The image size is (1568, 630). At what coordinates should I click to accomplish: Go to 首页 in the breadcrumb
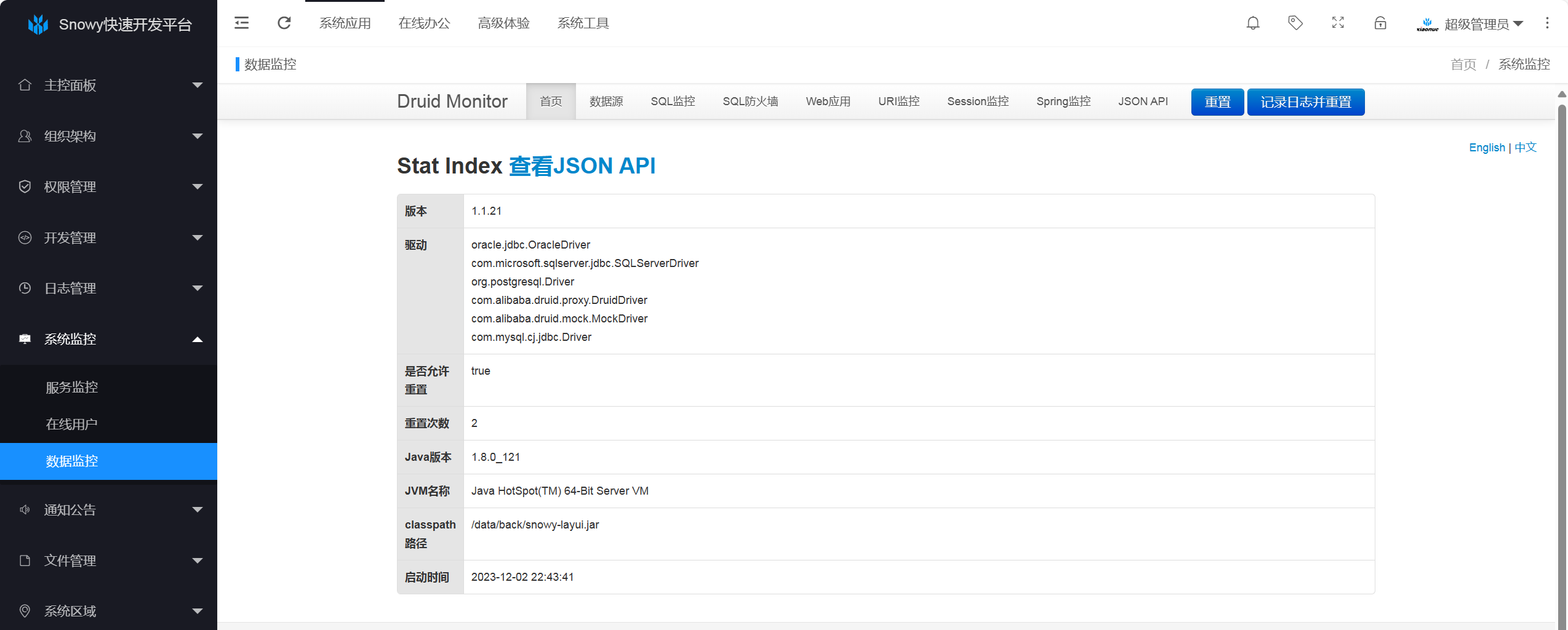1463,65
